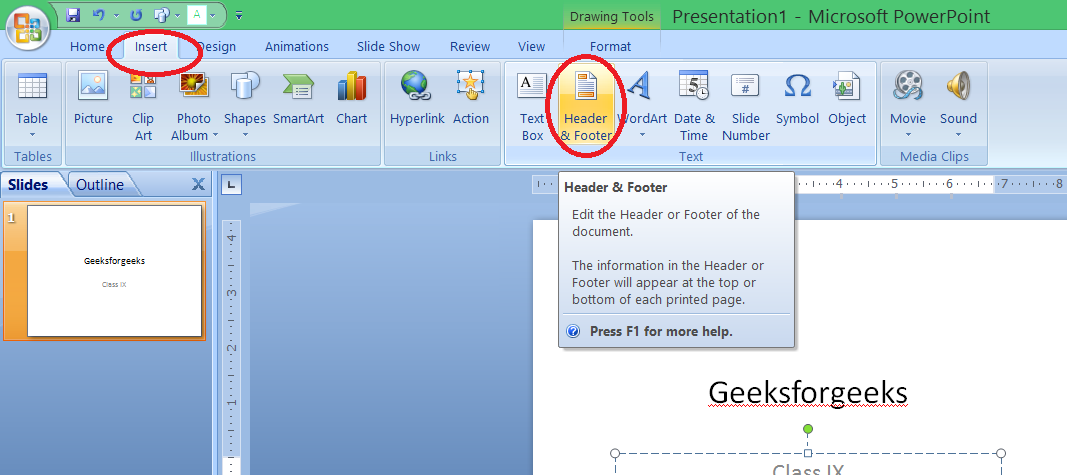Open the Animations tab

(297, 46)
